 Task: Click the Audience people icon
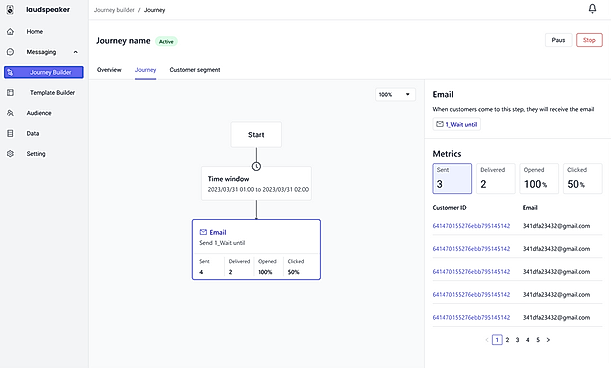point(11,113)
